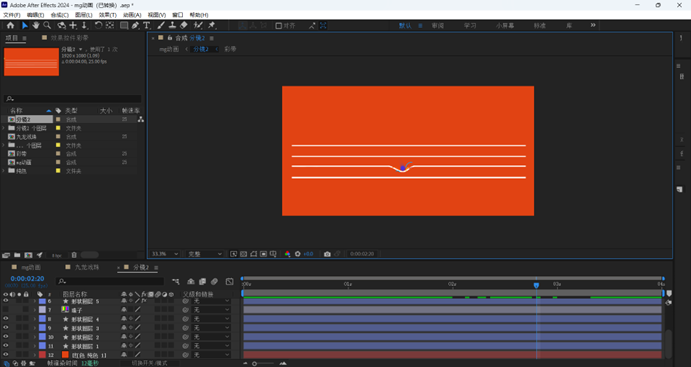
Task: Click the interpret footage icon in Project panel
Action: tap(6, 255)
